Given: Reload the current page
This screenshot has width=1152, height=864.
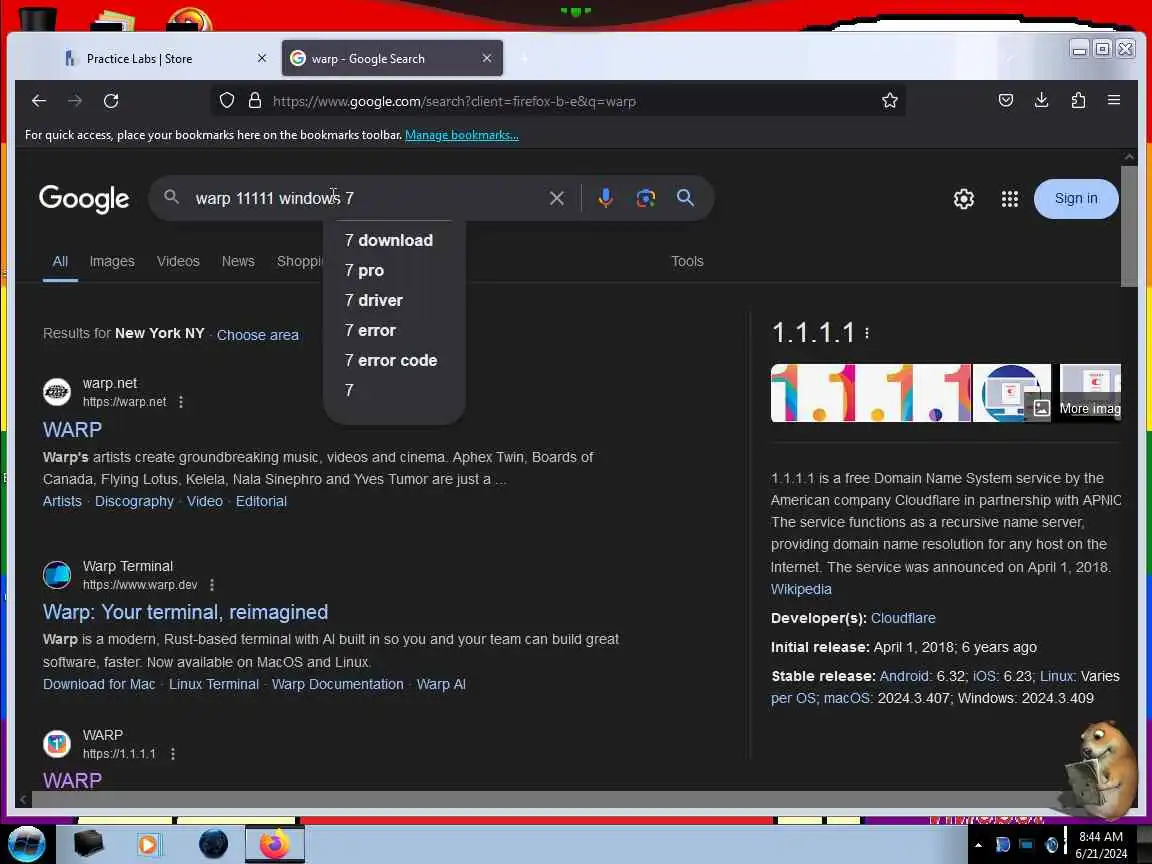Looking at the screenshot, I should coord(111,101).
